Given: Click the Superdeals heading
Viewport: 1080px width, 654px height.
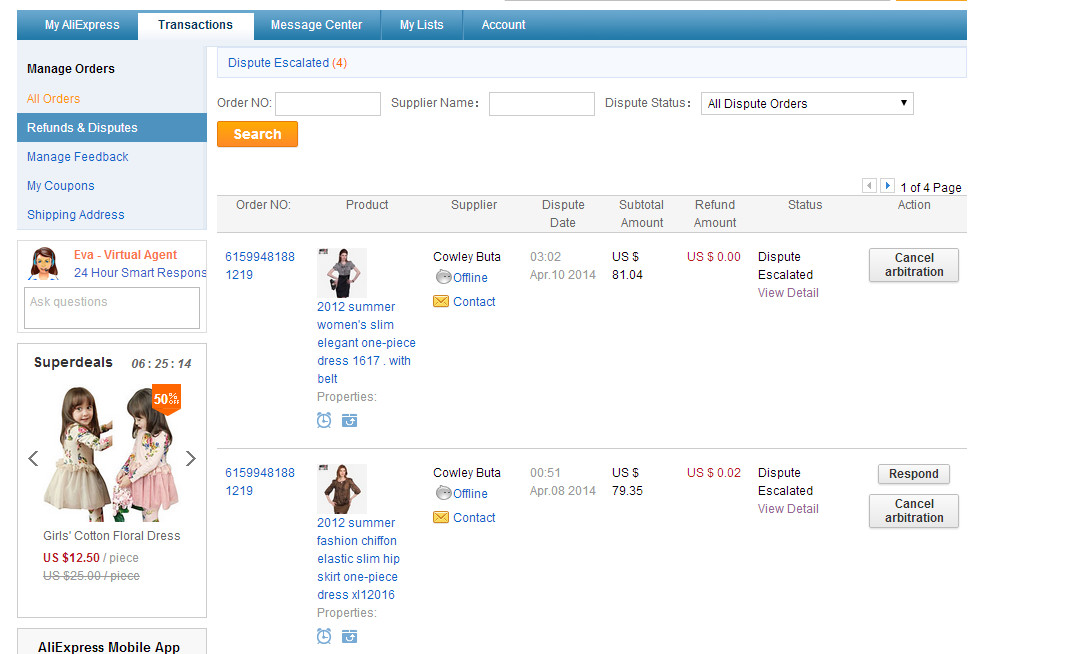Looking at the screenshot, I should (73, 362).
